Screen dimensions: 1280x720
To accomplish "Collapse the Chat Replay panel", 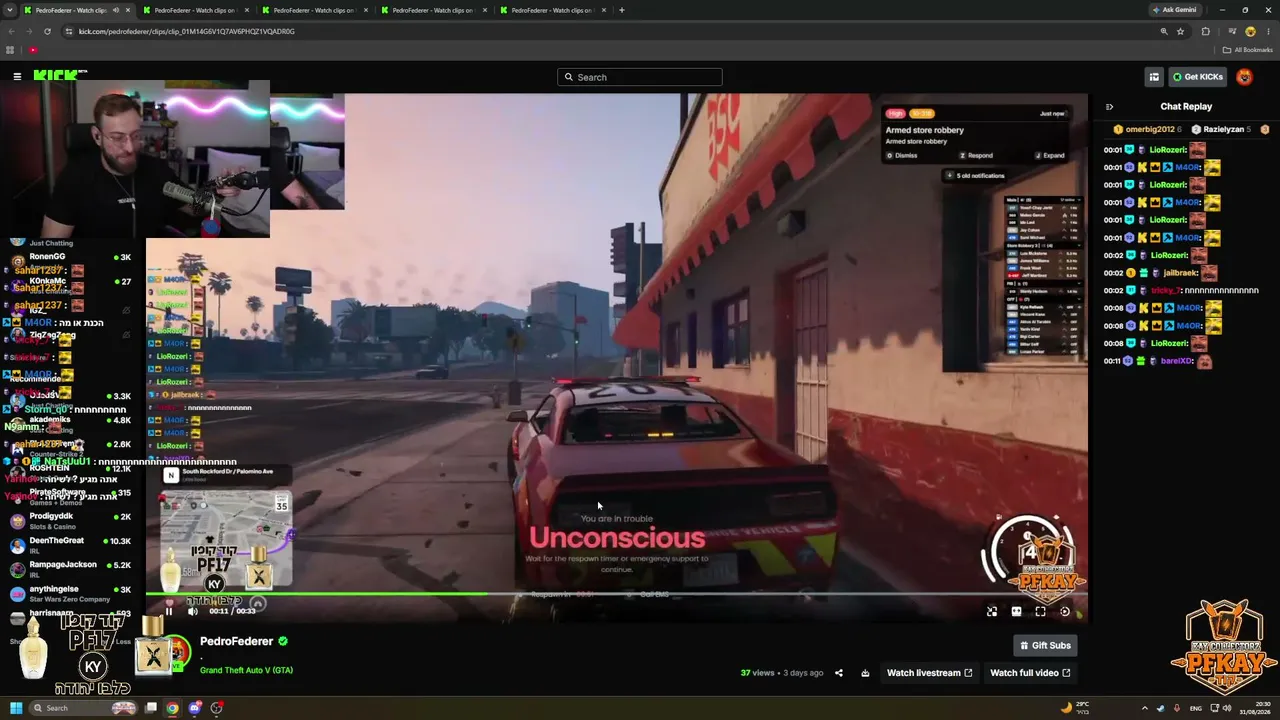I will pyautogui.click(x=1109, y=107).
